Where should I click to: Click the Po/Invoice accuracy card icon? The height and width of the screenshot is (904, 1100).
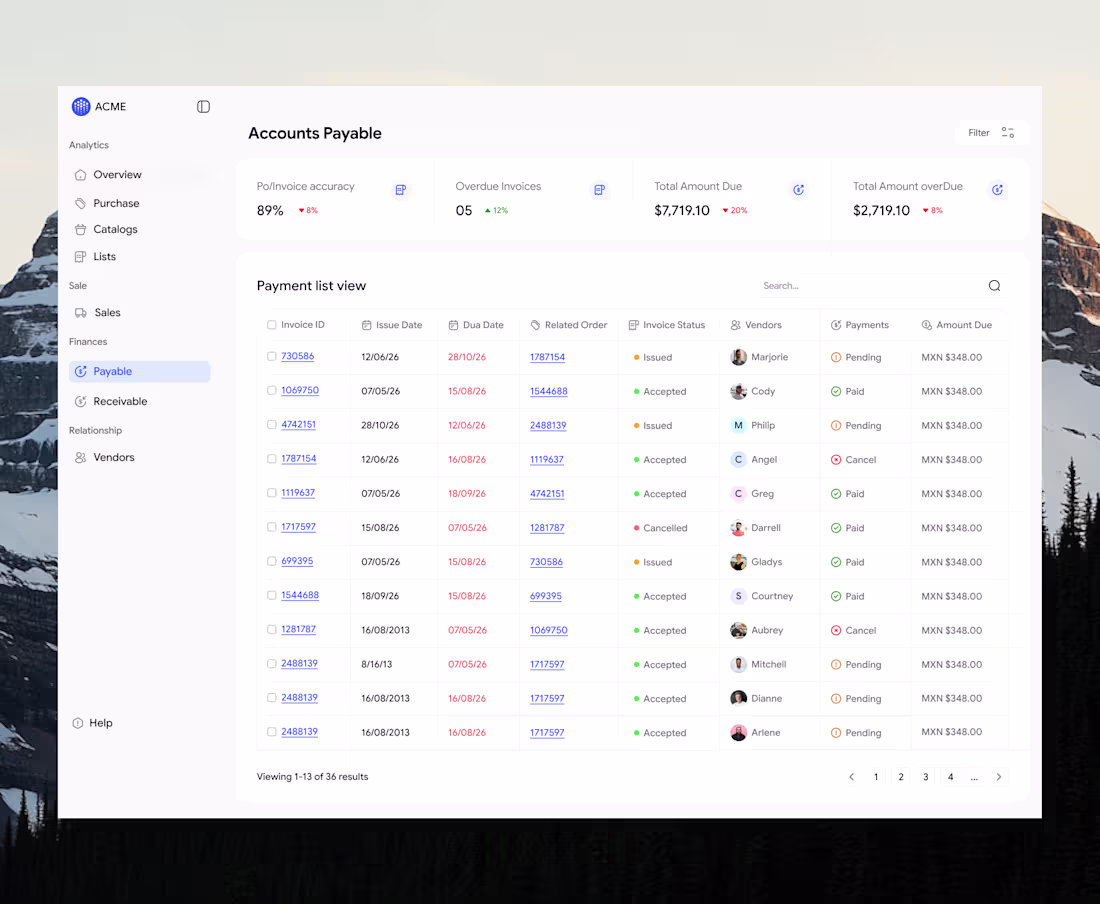(400, 189)
